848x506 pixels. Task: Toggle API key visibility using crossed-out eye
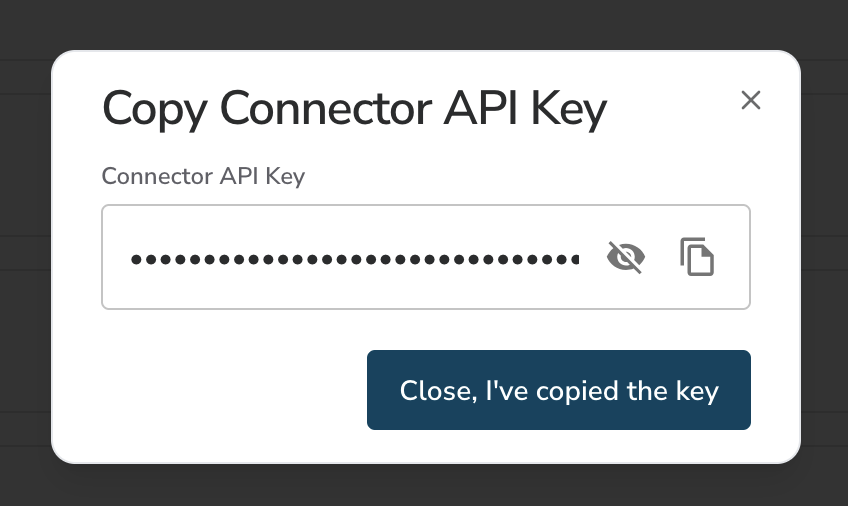point(626,257)
